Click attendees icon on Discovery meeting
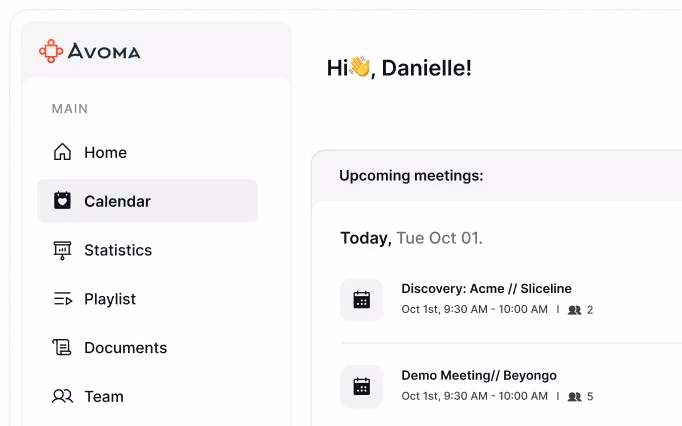This screenshot has width=682, height=426. tap(574, 310)
